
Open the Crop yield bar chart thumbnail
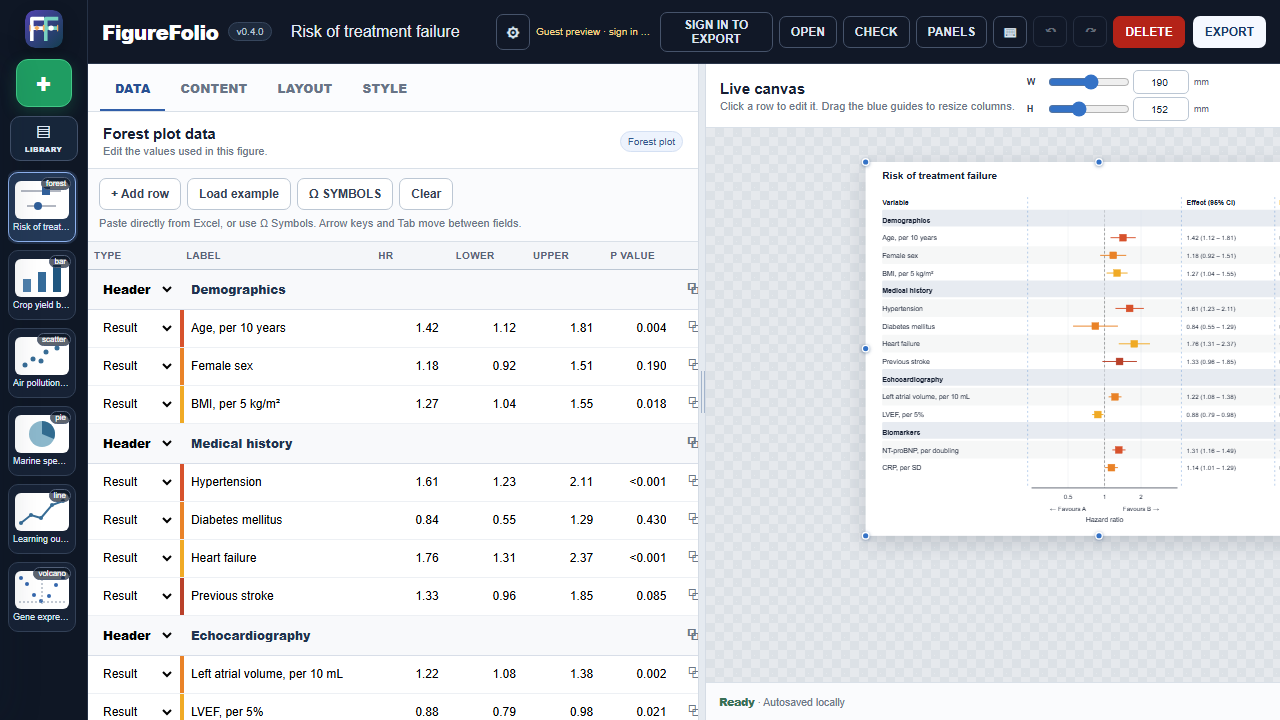point(43,285)
